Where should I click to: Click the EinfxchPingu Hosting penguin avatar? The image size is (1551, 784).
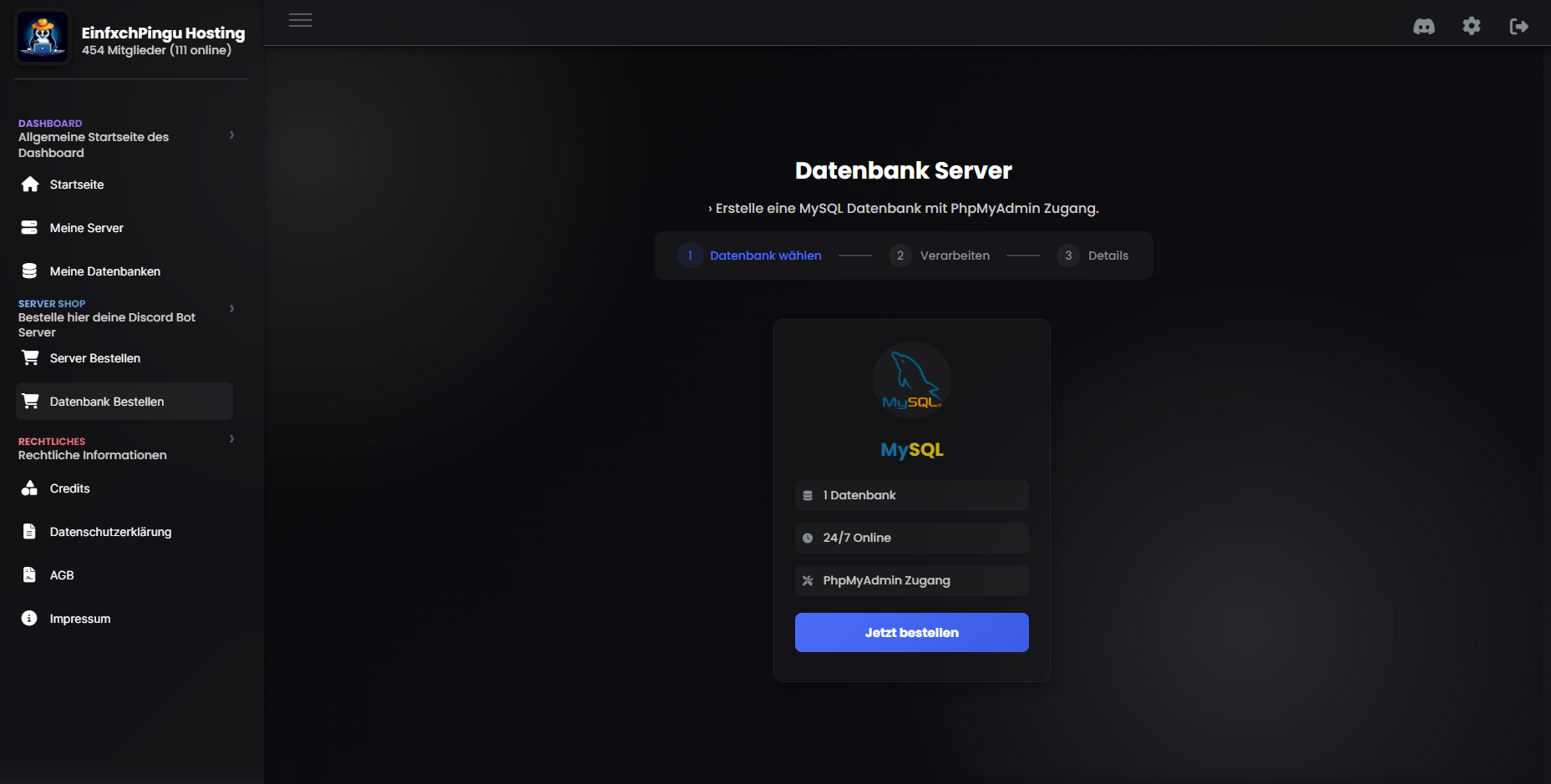tap(43, 38)
